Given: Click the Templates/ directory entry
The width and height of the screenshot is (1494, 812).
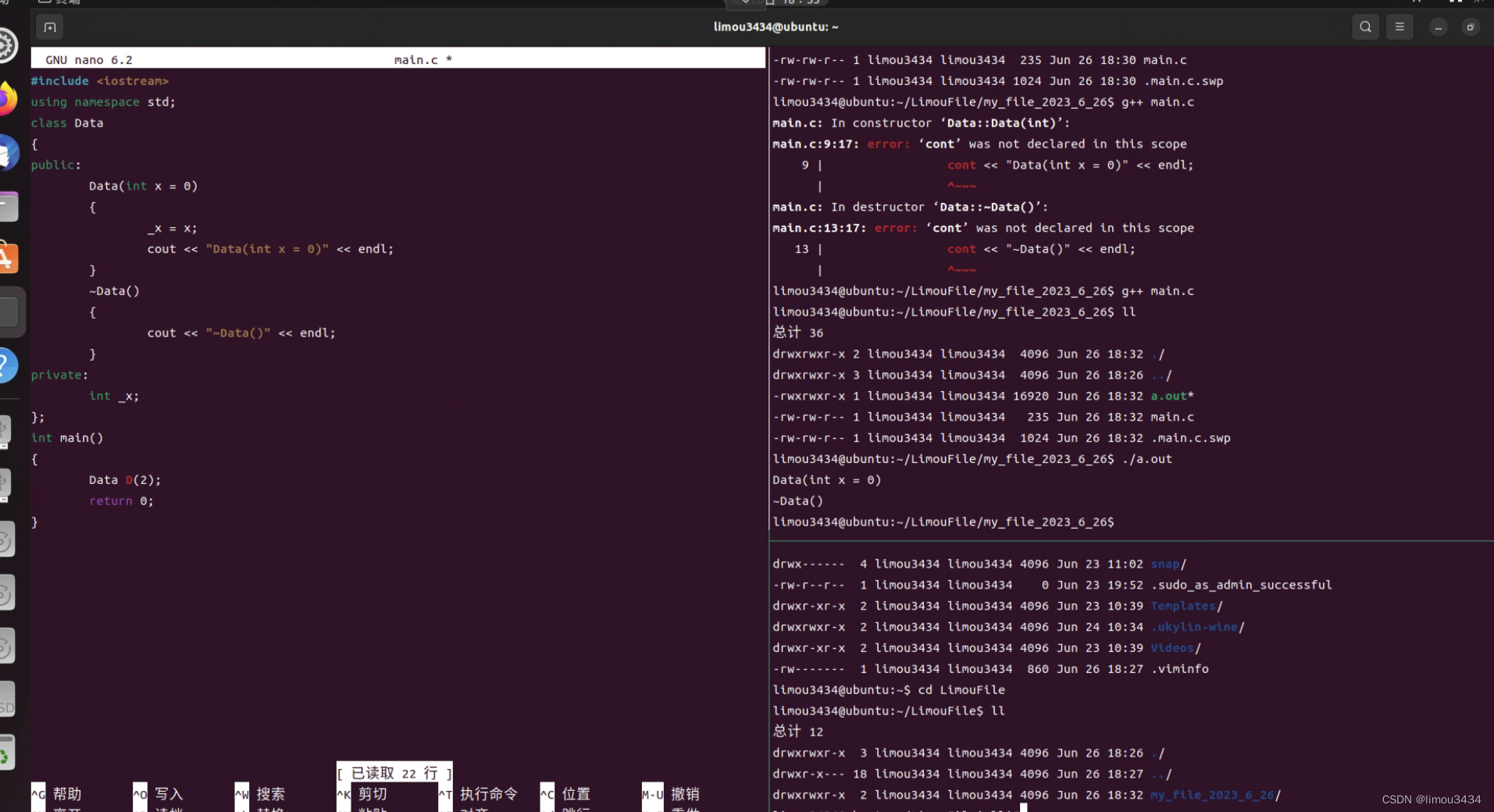Looking at the screenshot, I should (1186, 607).
